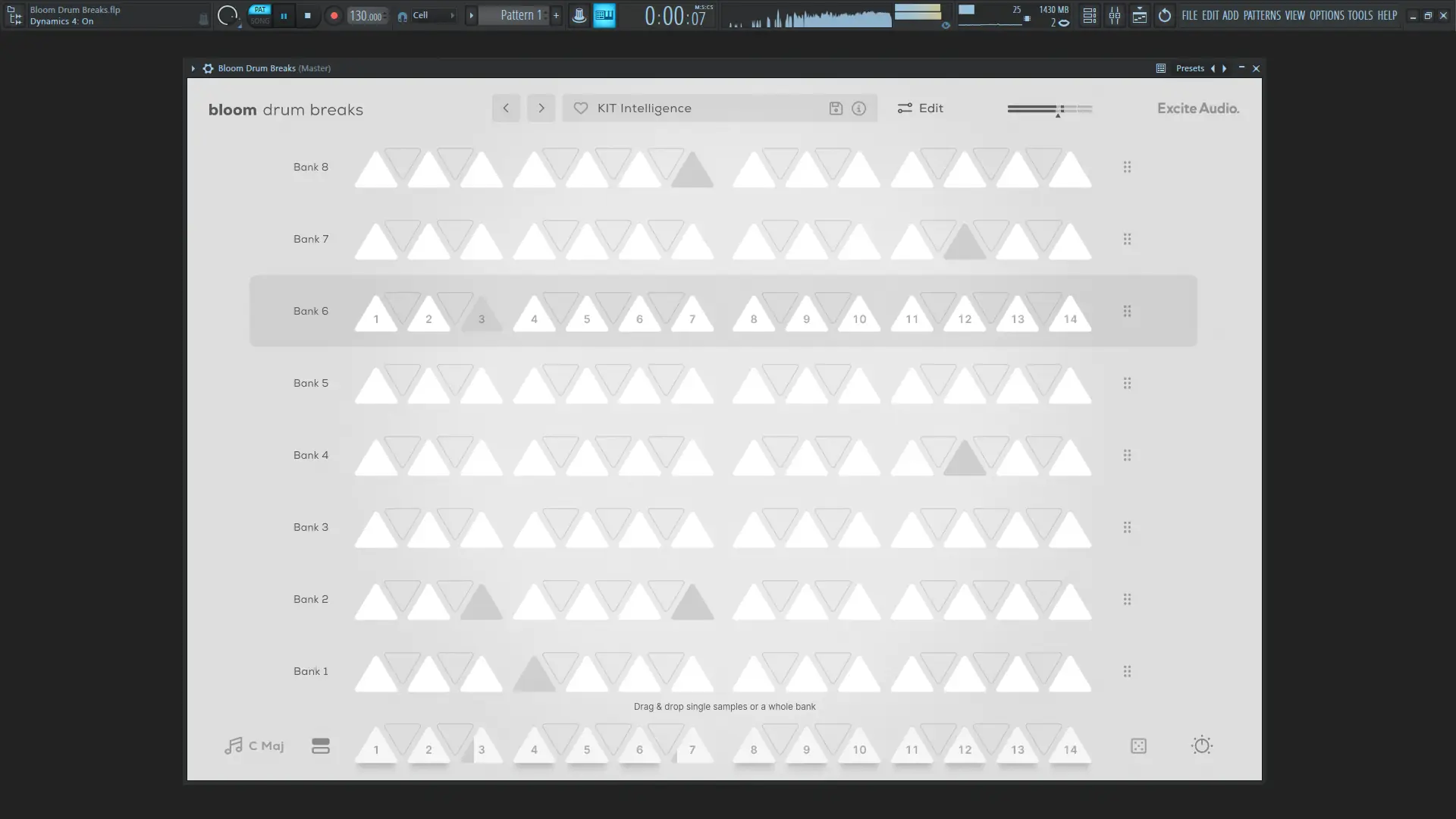Toggle the typing keyboard to piano button
The height and width of the screenshot is (819, 1456).
[x=604, y=15]
